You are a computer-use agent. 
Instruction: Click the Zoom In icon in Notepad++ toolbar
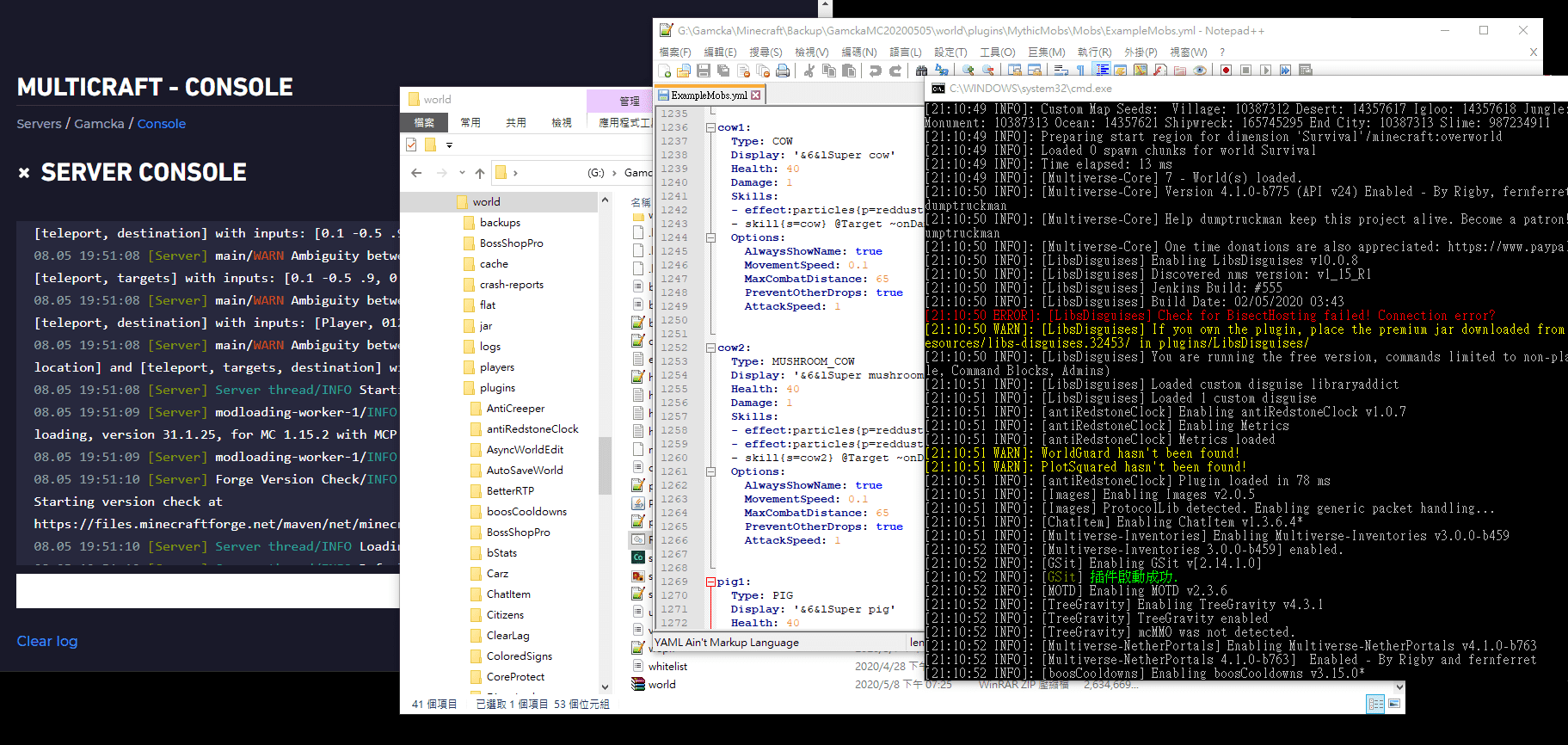coord(968,71)
